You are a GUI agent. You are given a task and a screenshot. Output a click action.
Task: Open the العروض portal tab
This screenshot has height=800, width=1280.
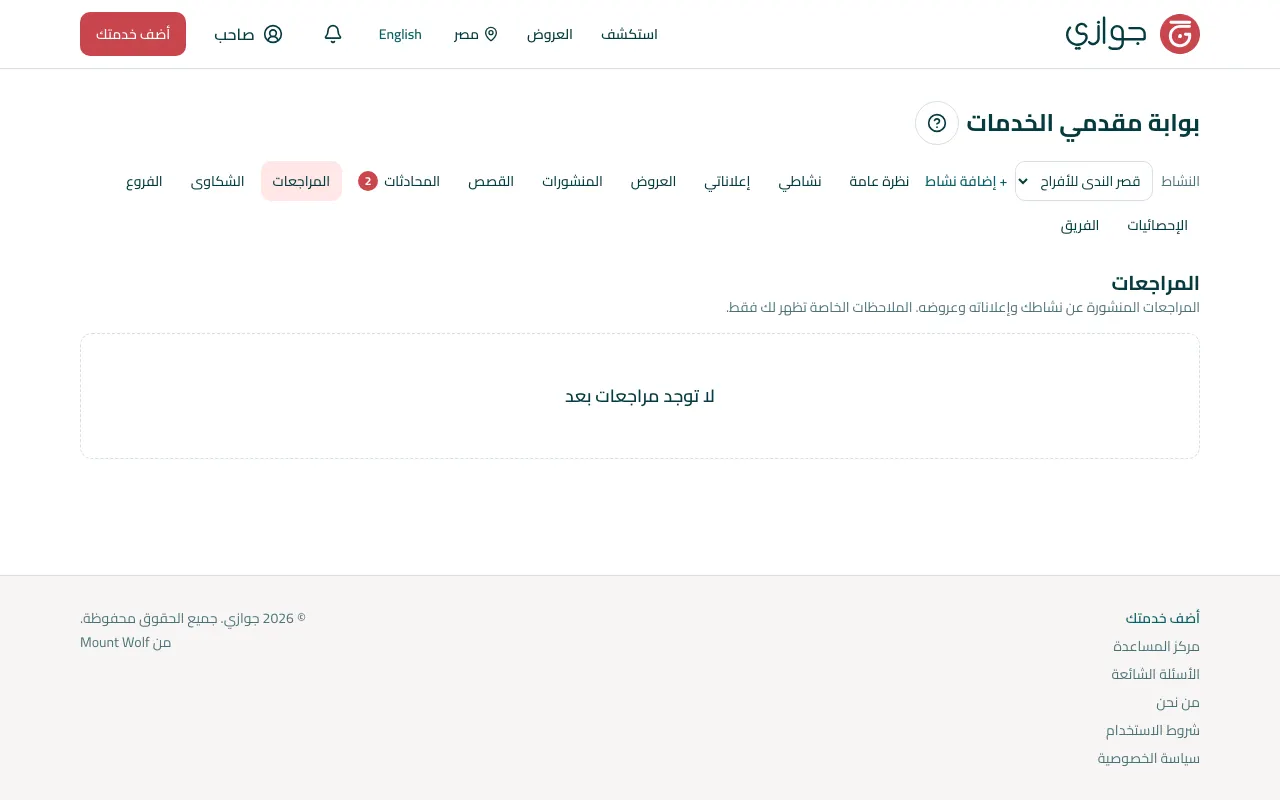[x=653, y=181]
